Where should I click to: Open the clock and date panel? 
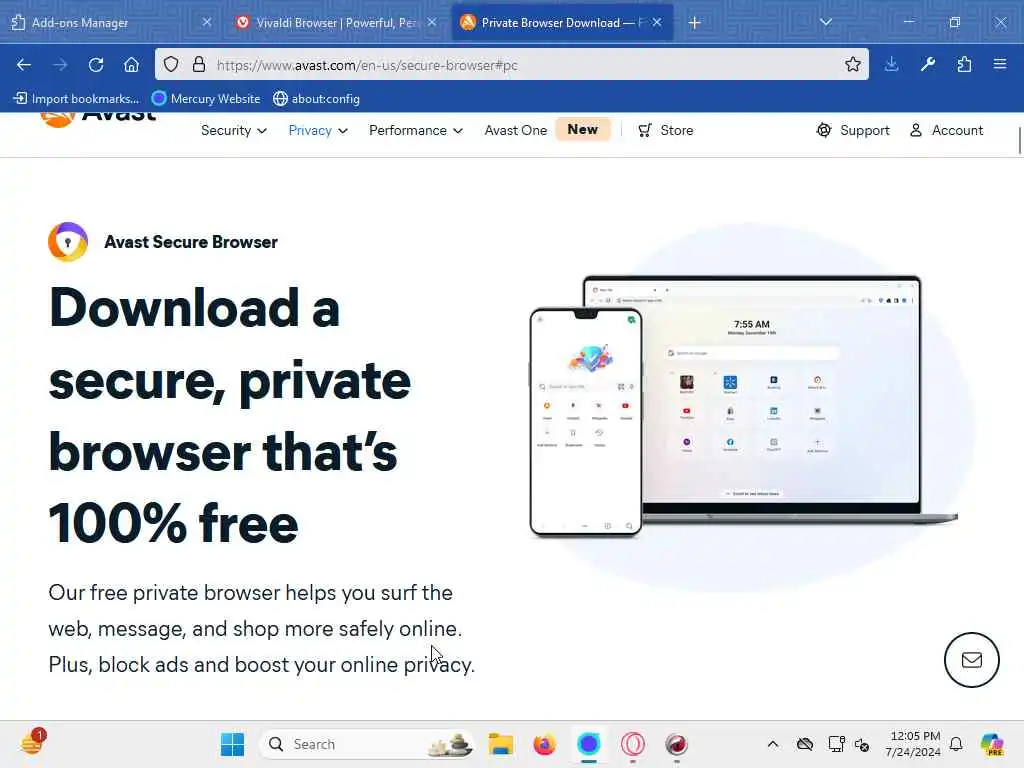[913, 744]
